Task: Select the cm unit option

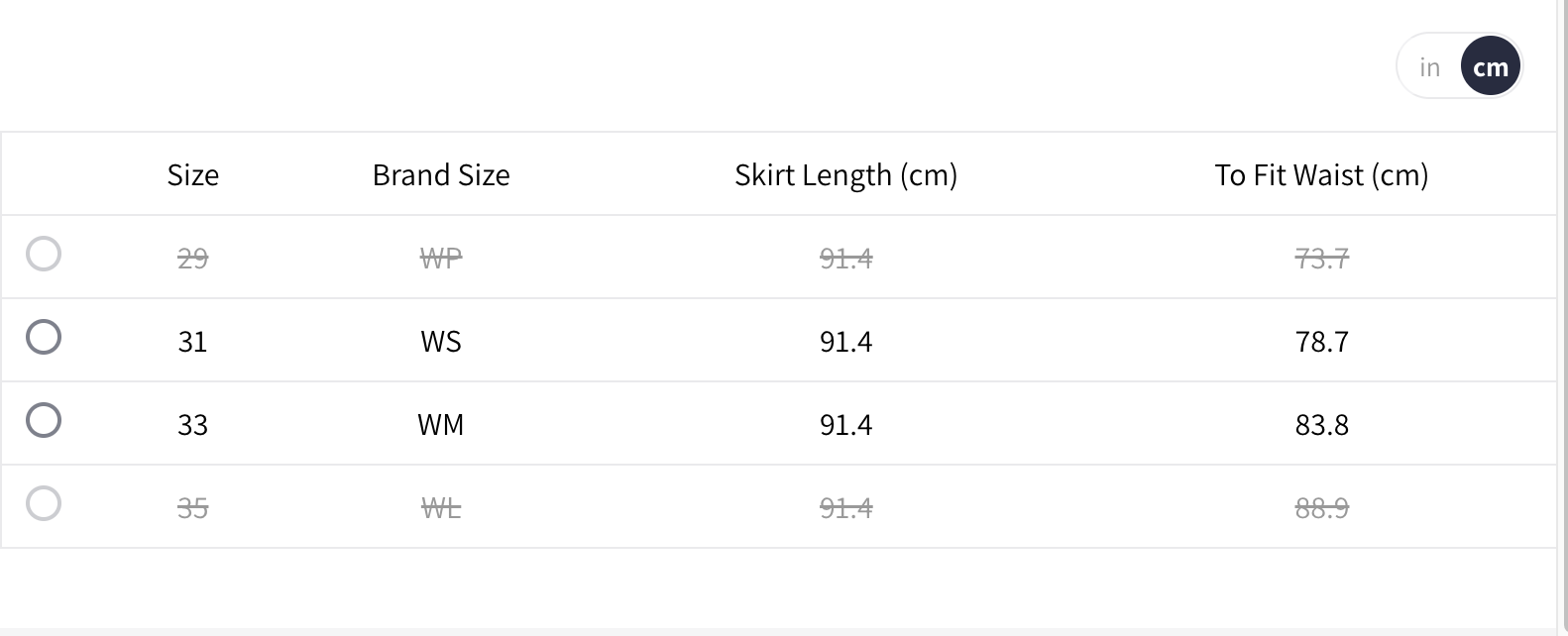Action: (1490, 67)
